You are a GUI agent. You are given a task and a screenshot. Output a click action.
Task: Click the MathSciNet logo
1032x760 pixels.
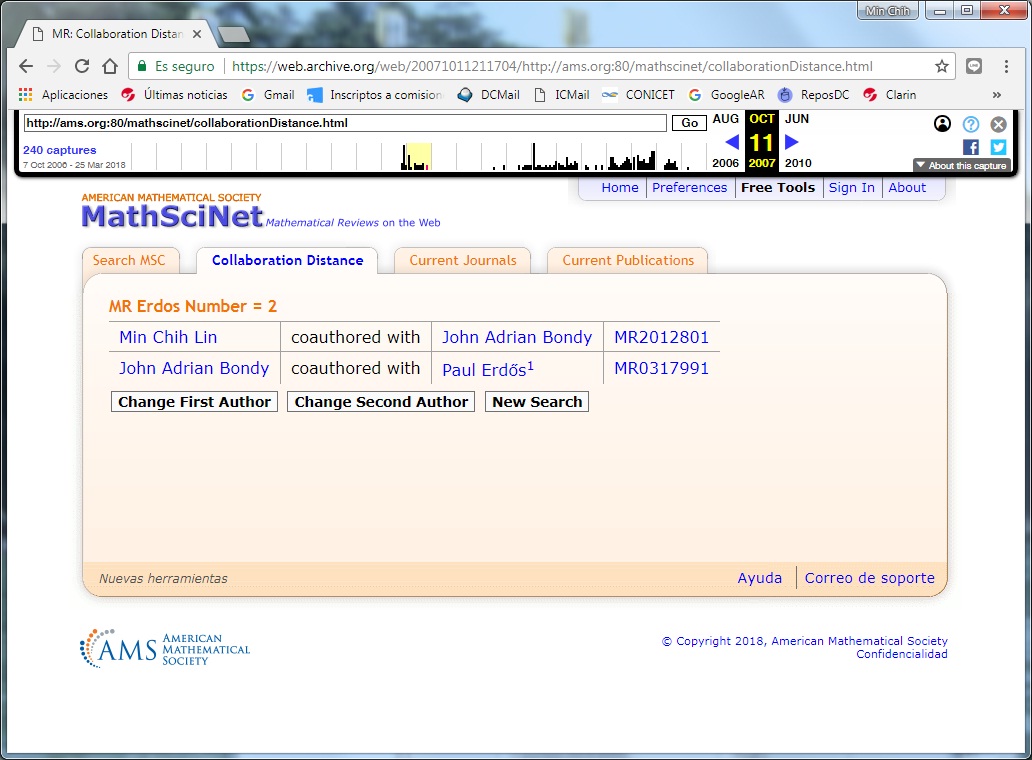click(x=172, y=216)
